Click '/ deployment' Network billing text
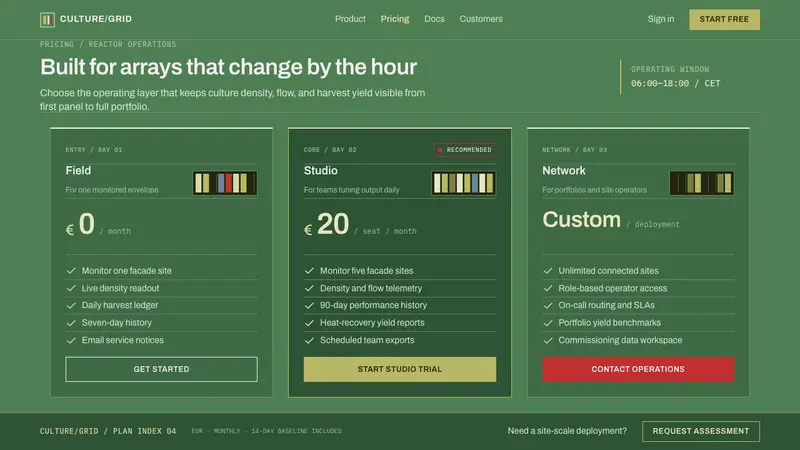Screen dimensions: 800x450 point(653,224)
